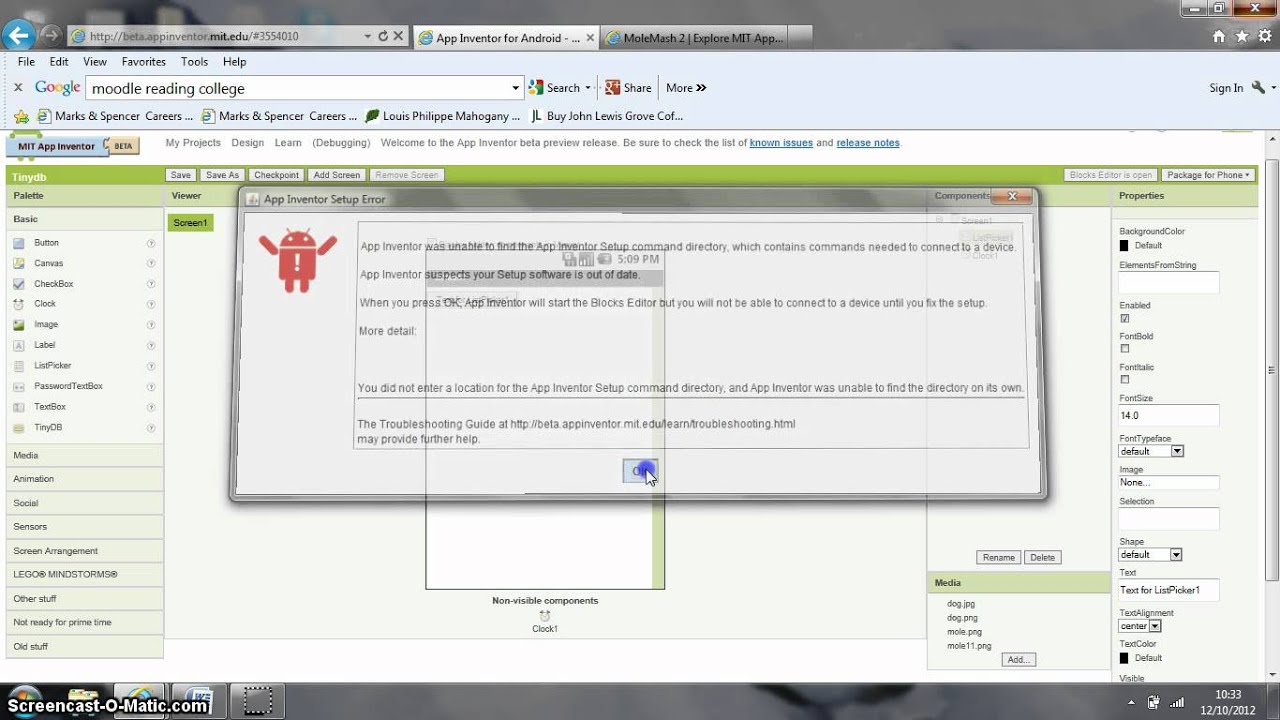Go back with the browser back arrow
Screen dimensions: 1280x720
19,36
